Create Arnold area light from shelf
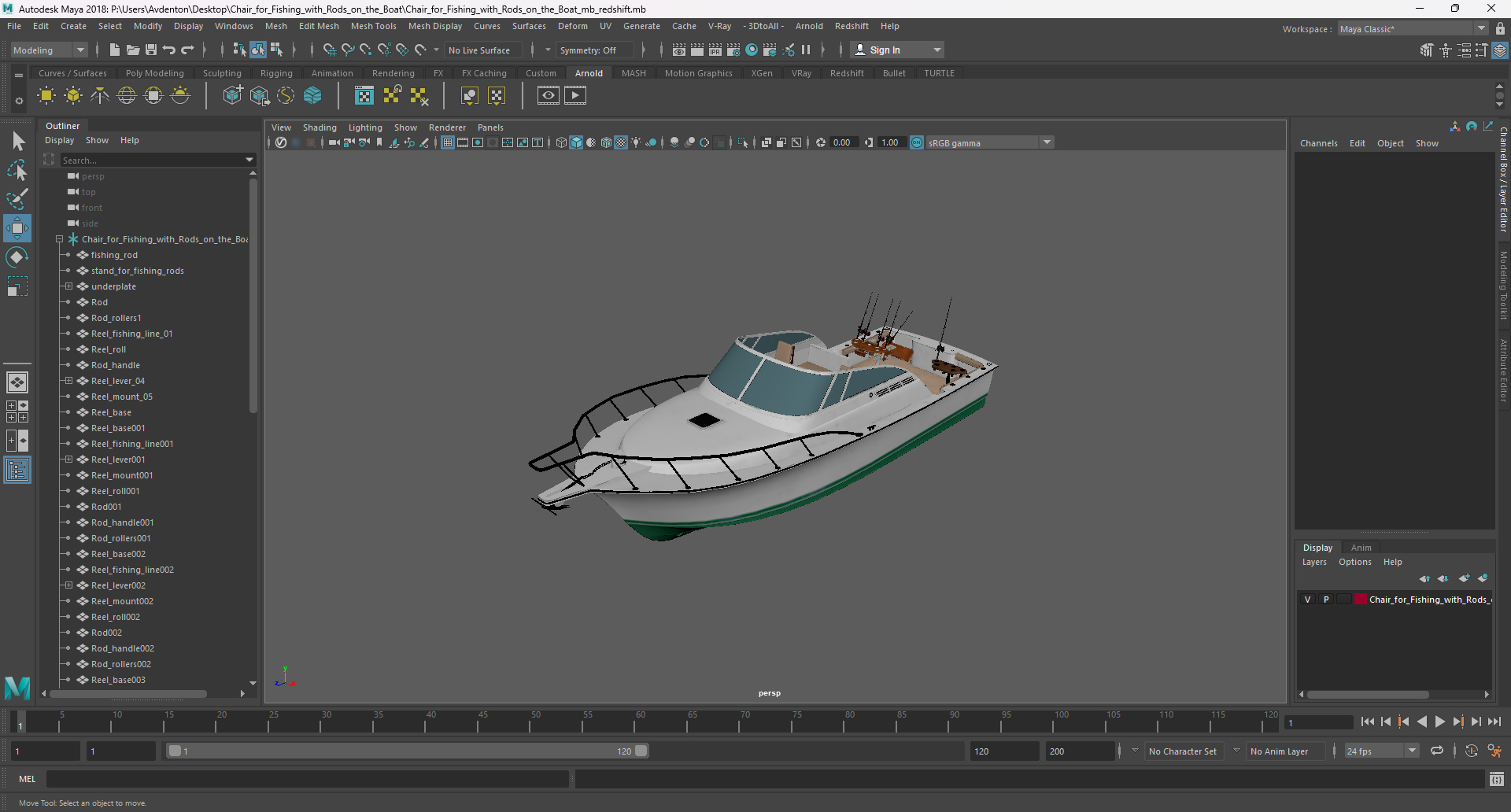 coord(46,96)
